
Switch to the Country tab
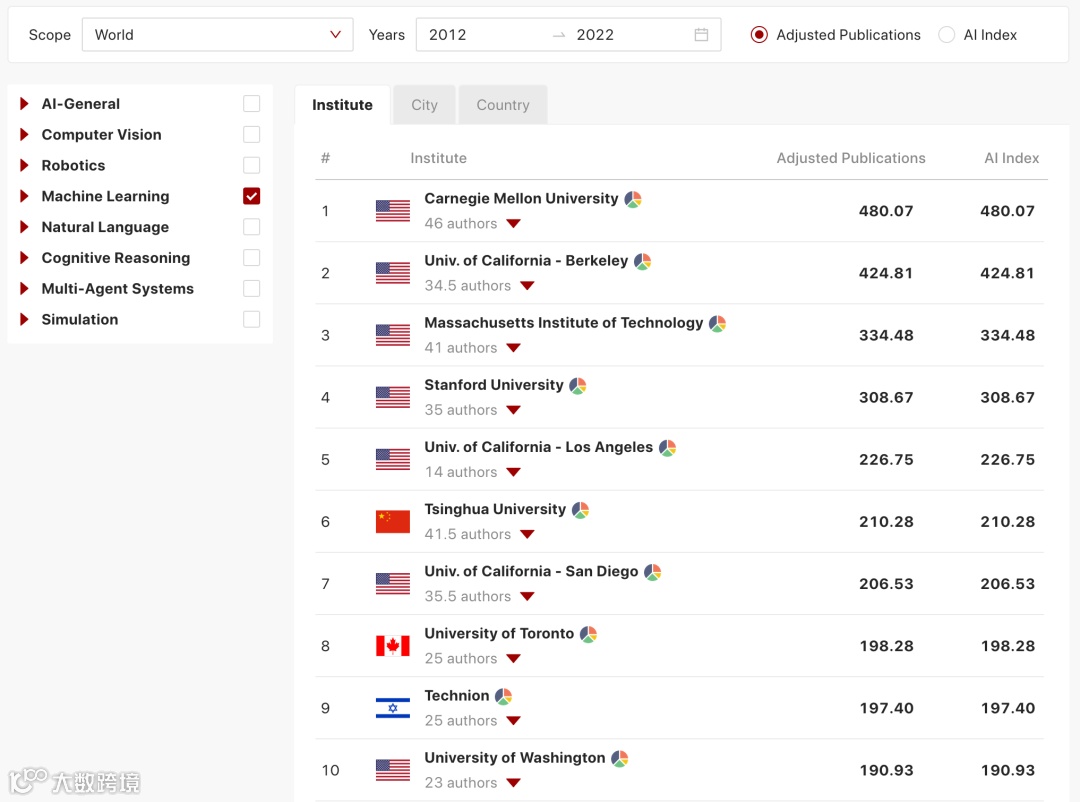coord(503,105)
